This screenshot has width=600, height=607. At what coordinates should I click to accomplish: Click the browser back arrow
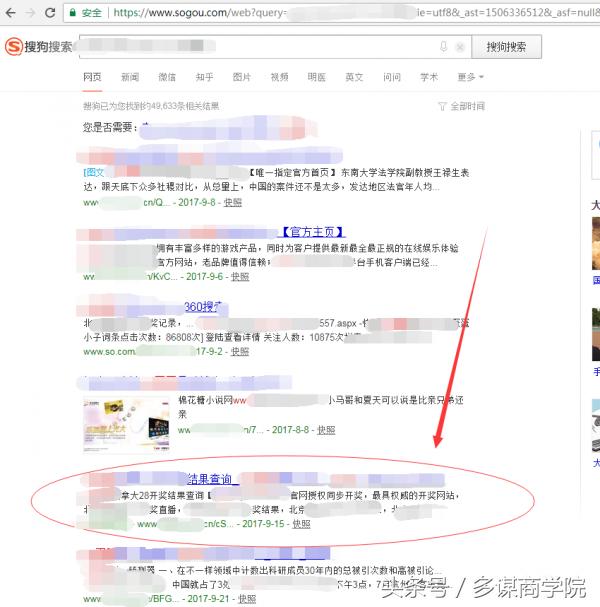[10, 13]
